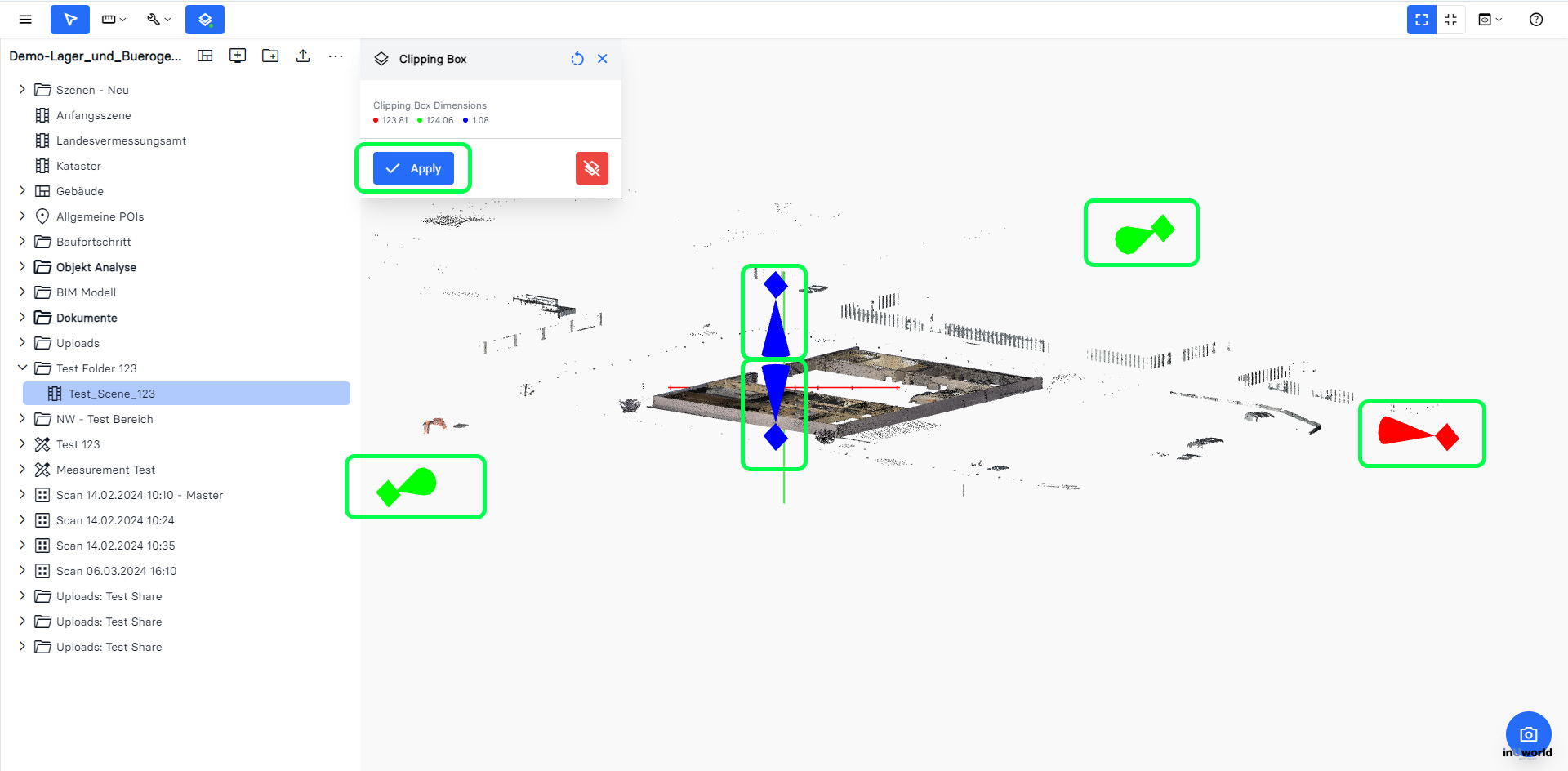This screenshot has height=771, width=1568.
Task: Reset the clipping box dimensions
Action: (577, 59)
